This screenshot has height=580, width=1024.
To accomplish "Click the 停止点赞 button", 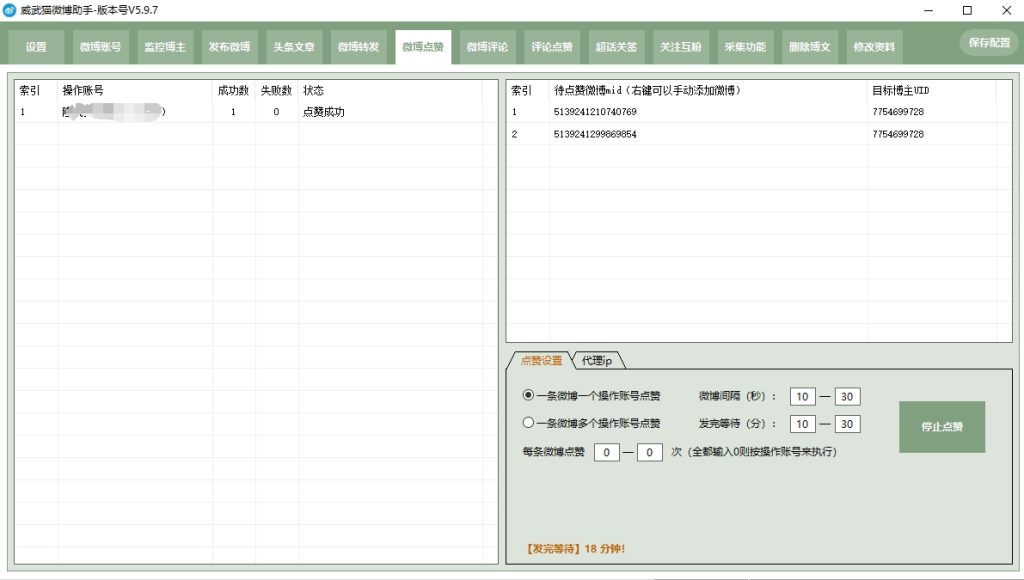I will tap(941, 426).
